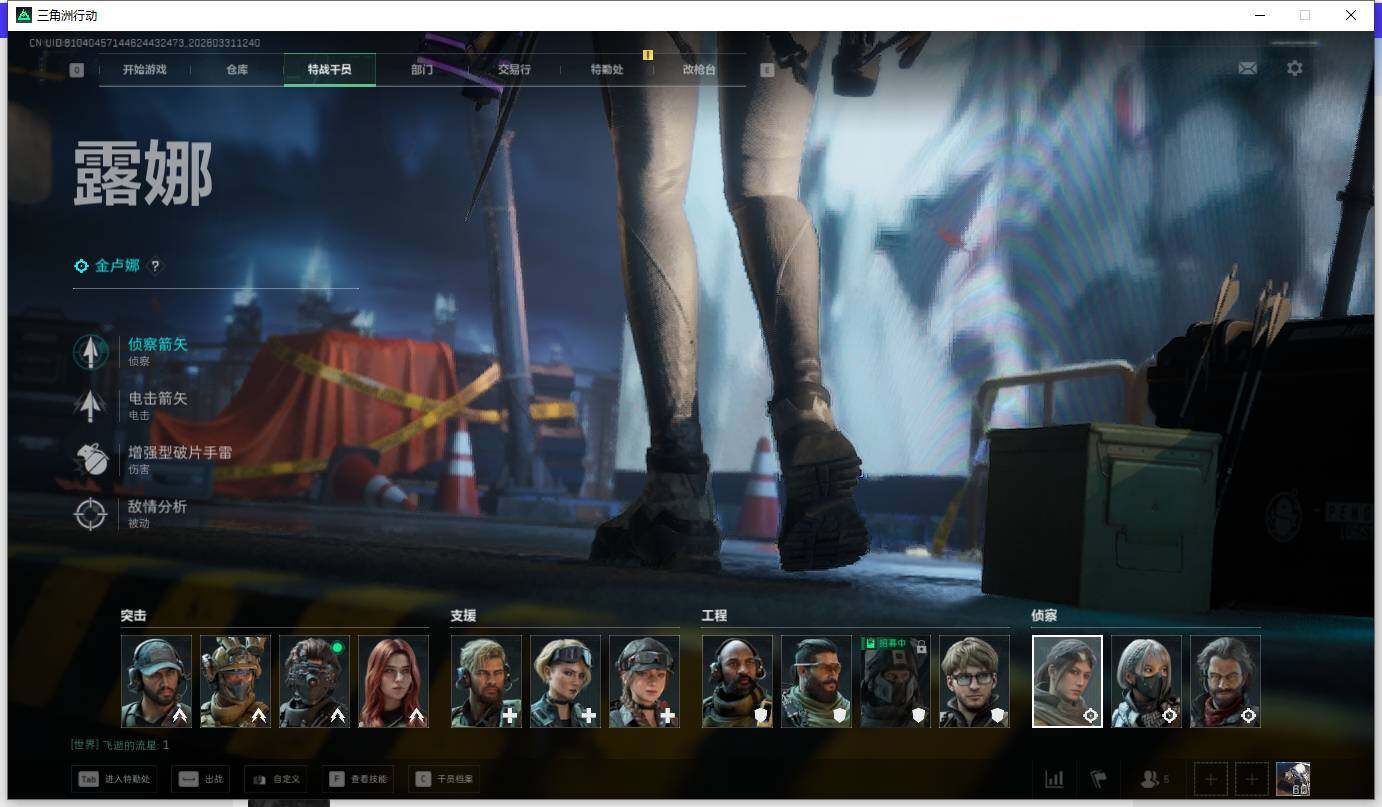
Task: Click the E next-tab key hint
Action: 767,70
